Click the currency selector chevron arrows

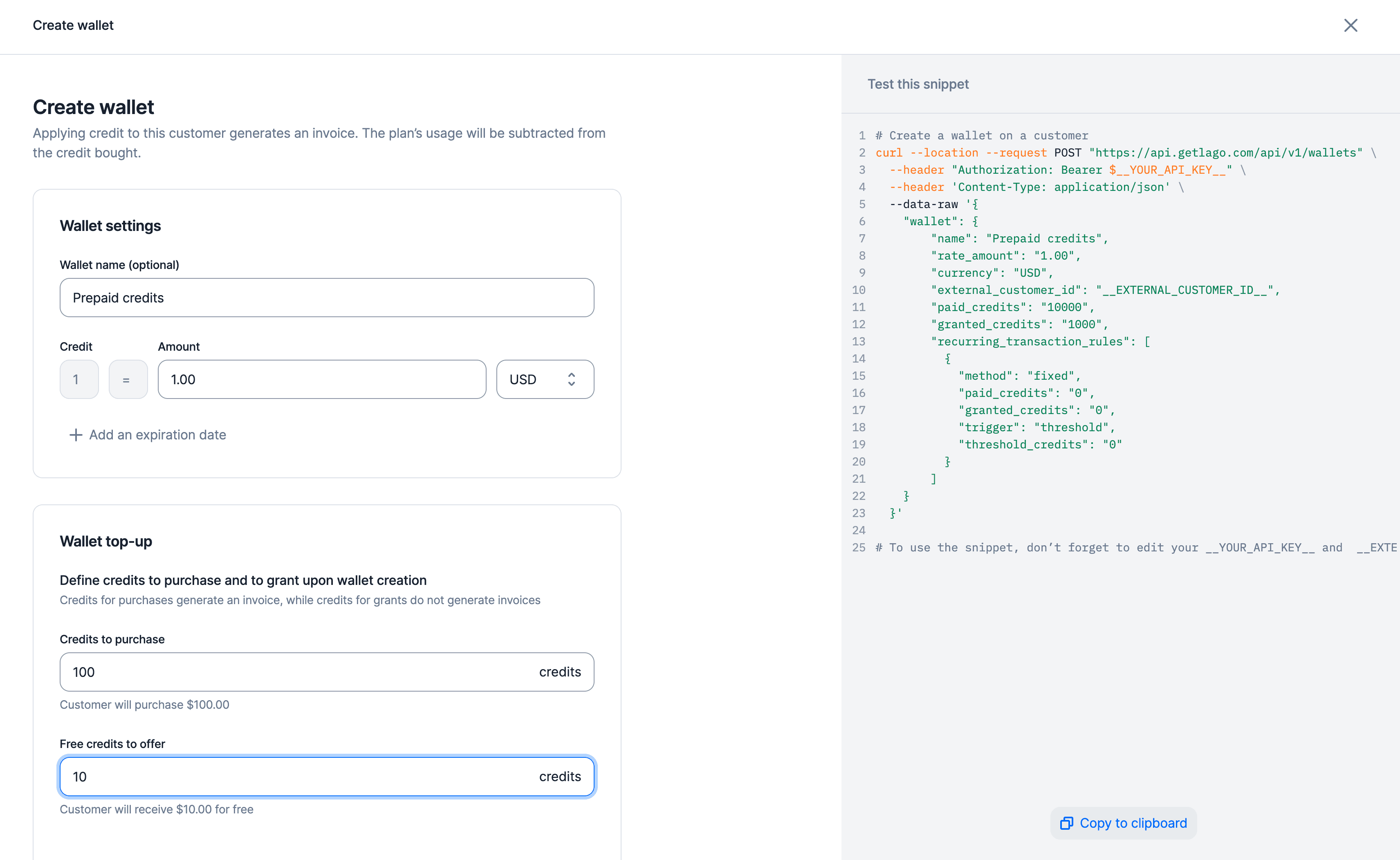572,379
